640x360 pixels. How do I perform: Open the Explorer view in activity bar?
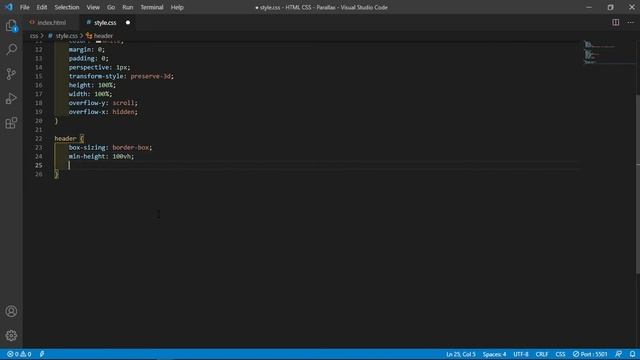coord(11,26)
